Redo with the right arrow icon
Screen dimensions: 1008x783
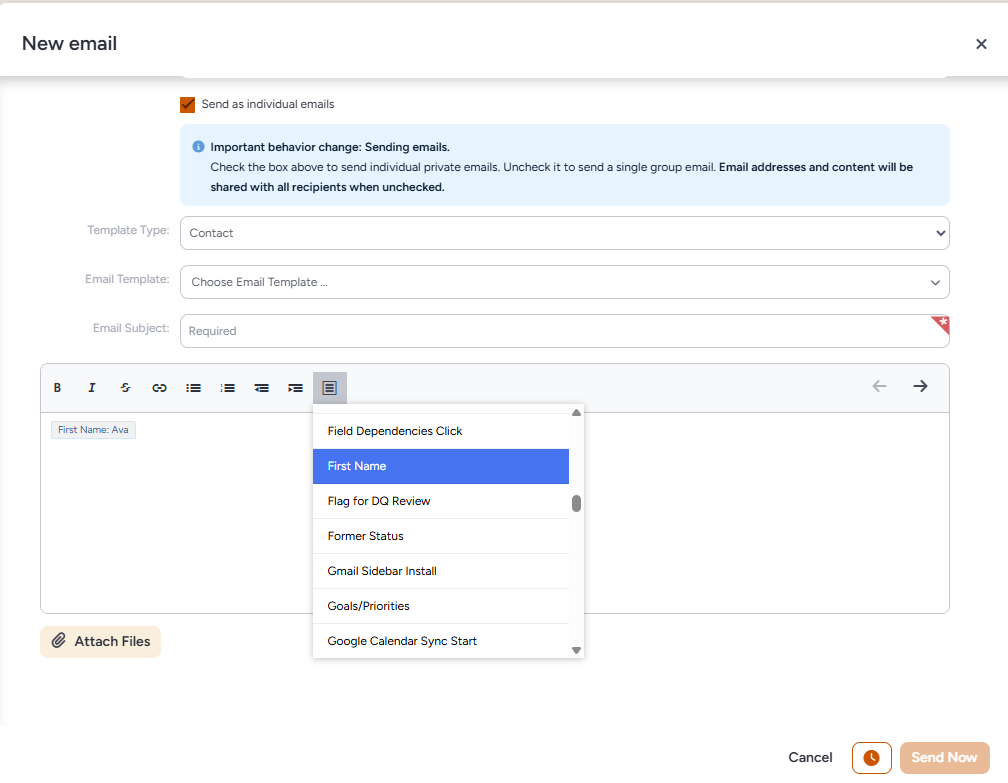click(x=921, y=386)
